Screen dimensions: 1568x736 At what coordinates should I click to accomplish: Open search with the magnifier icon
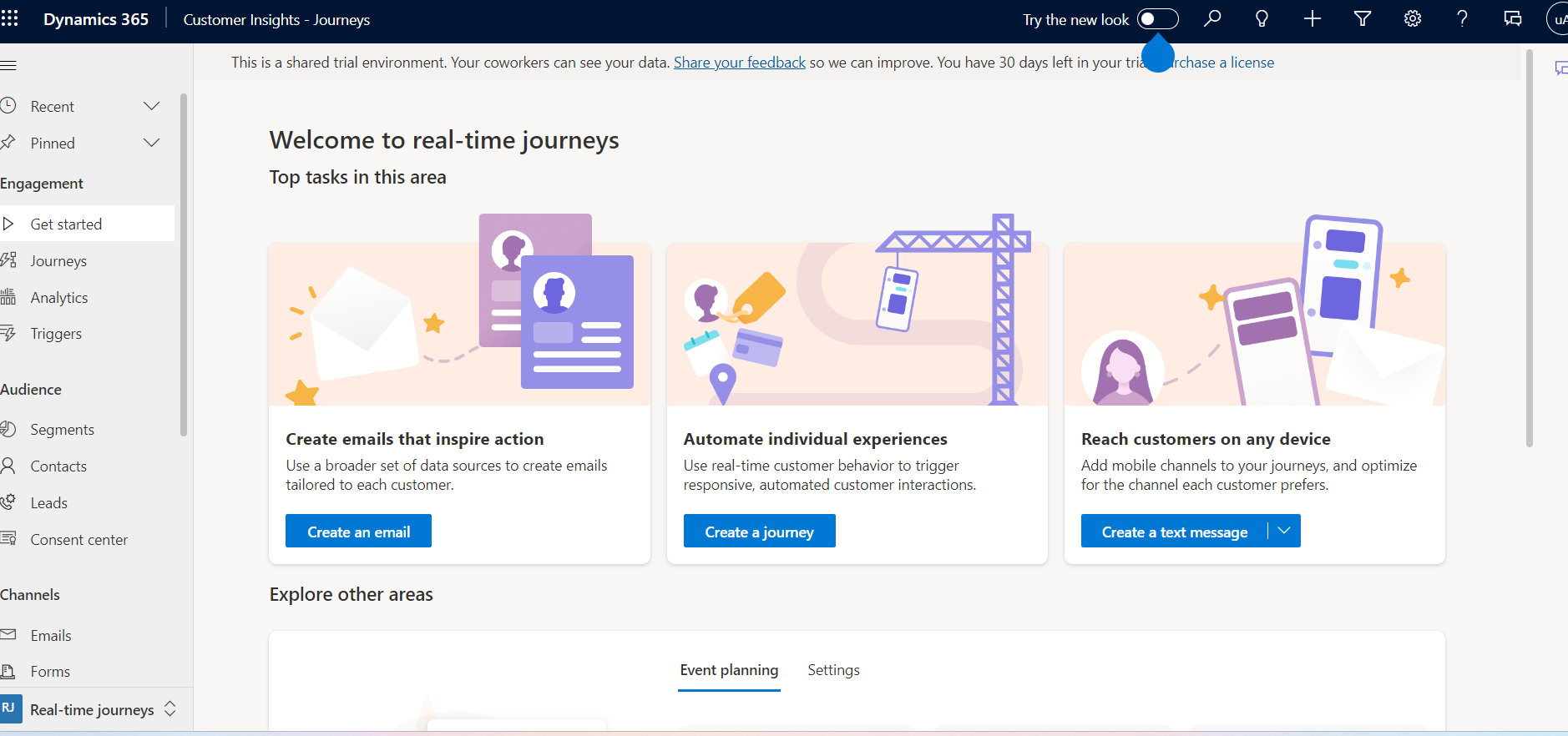click(1212, 19)
